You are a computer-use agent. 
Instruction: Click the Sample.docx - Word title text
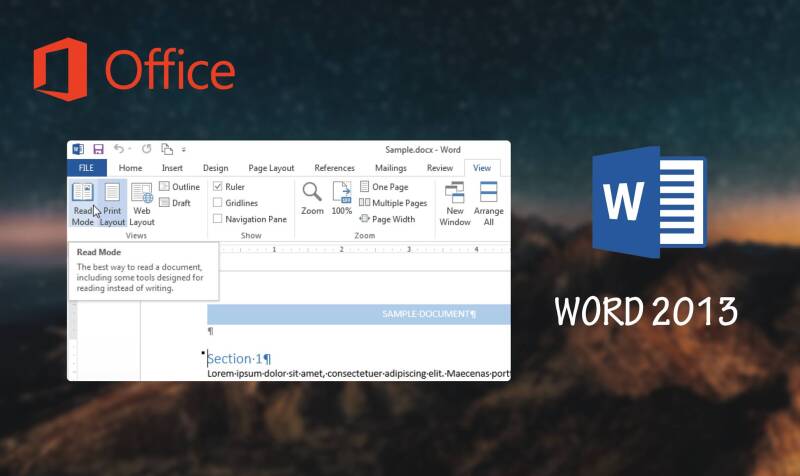point(422,149)
